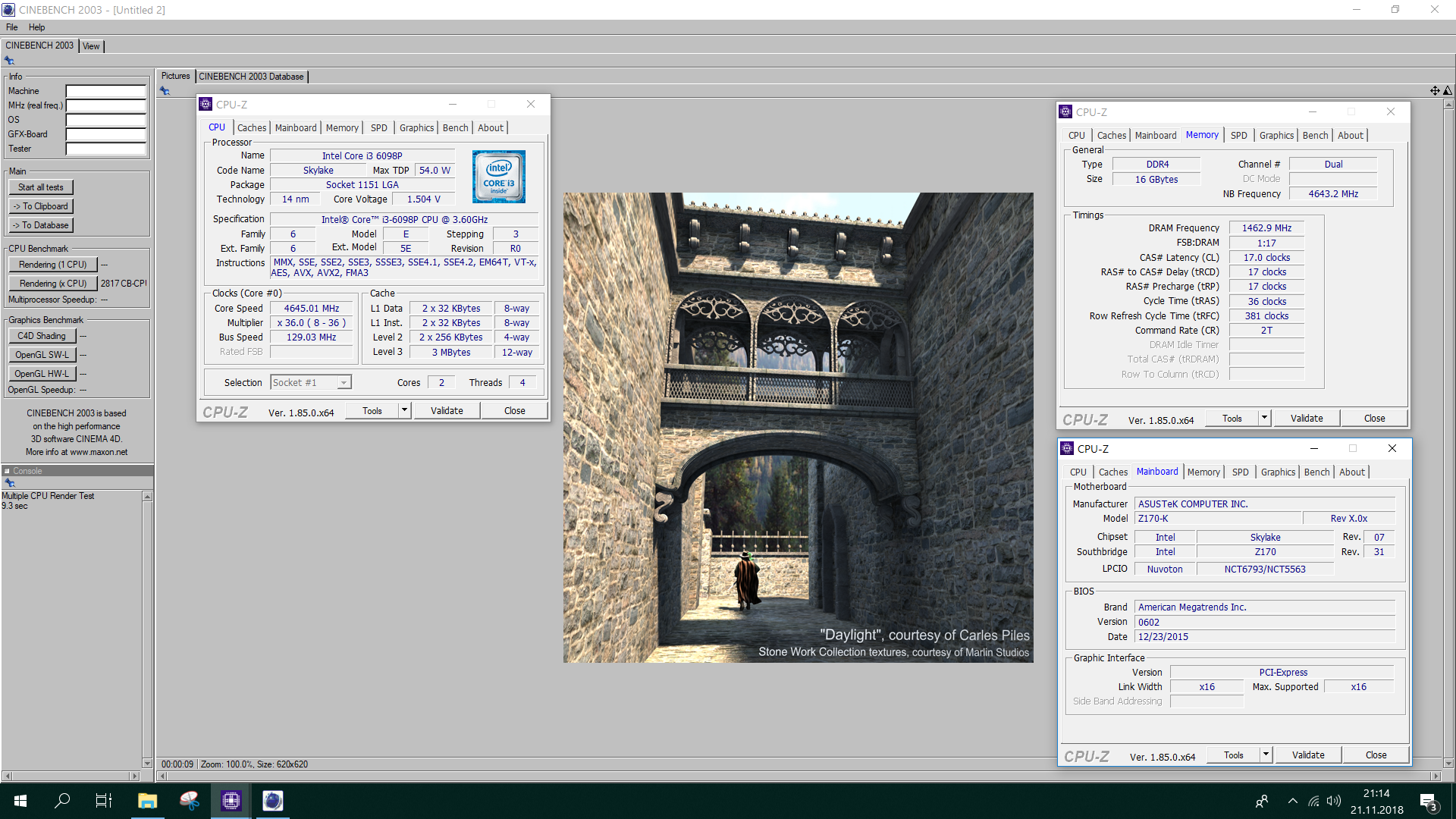This screenshot has width=1456, height=819.
Task: Click the People icon in the tray
Action: 1262,801
